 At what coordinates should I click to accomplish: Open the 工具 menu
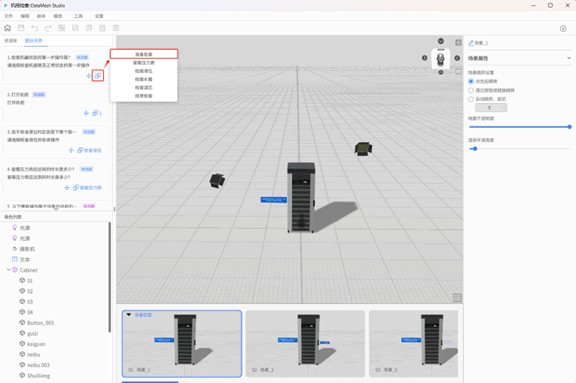(78, 16)
